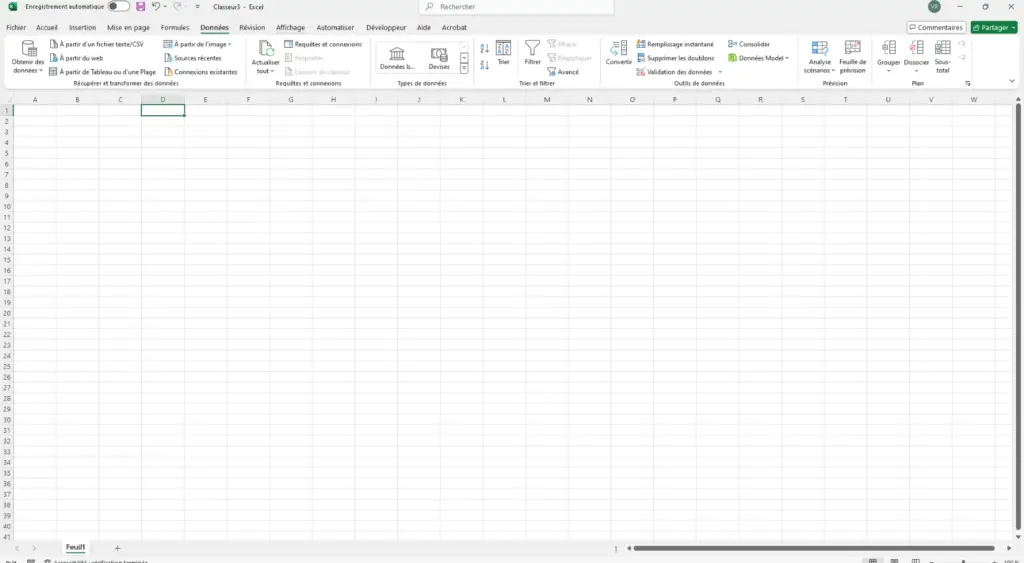Viewport: 1024px width, 563px height.
Task: Select the Feuil1 sheet tab
Action: [x=75, y=547]
